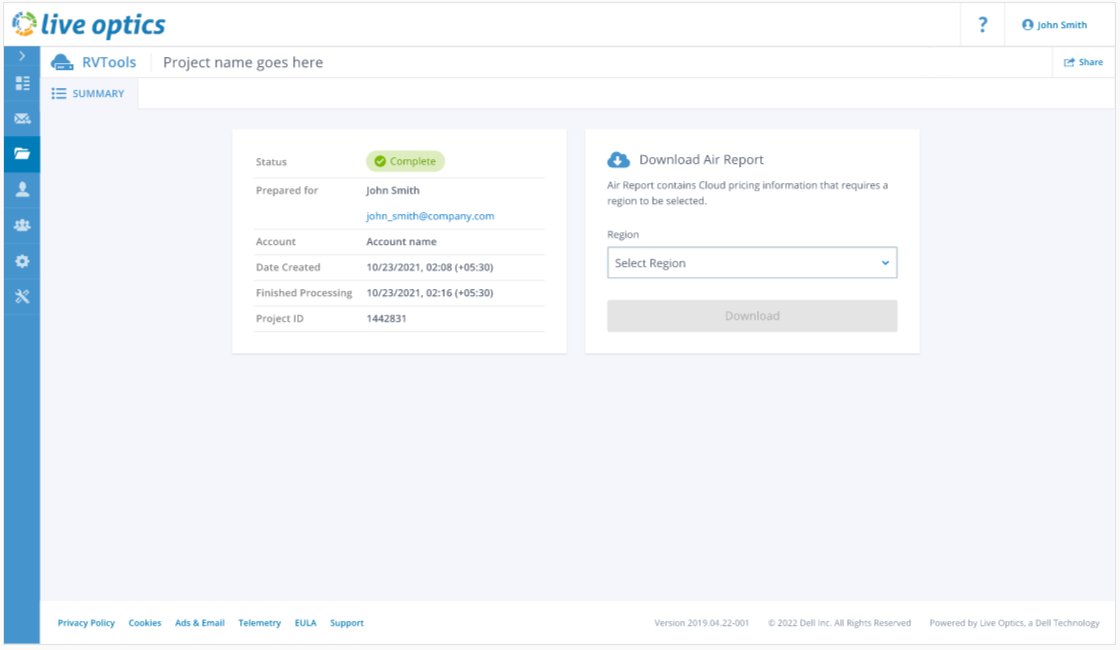Open the Select Region dropdown
1120x650 pixels.
[x=752, y=263]
